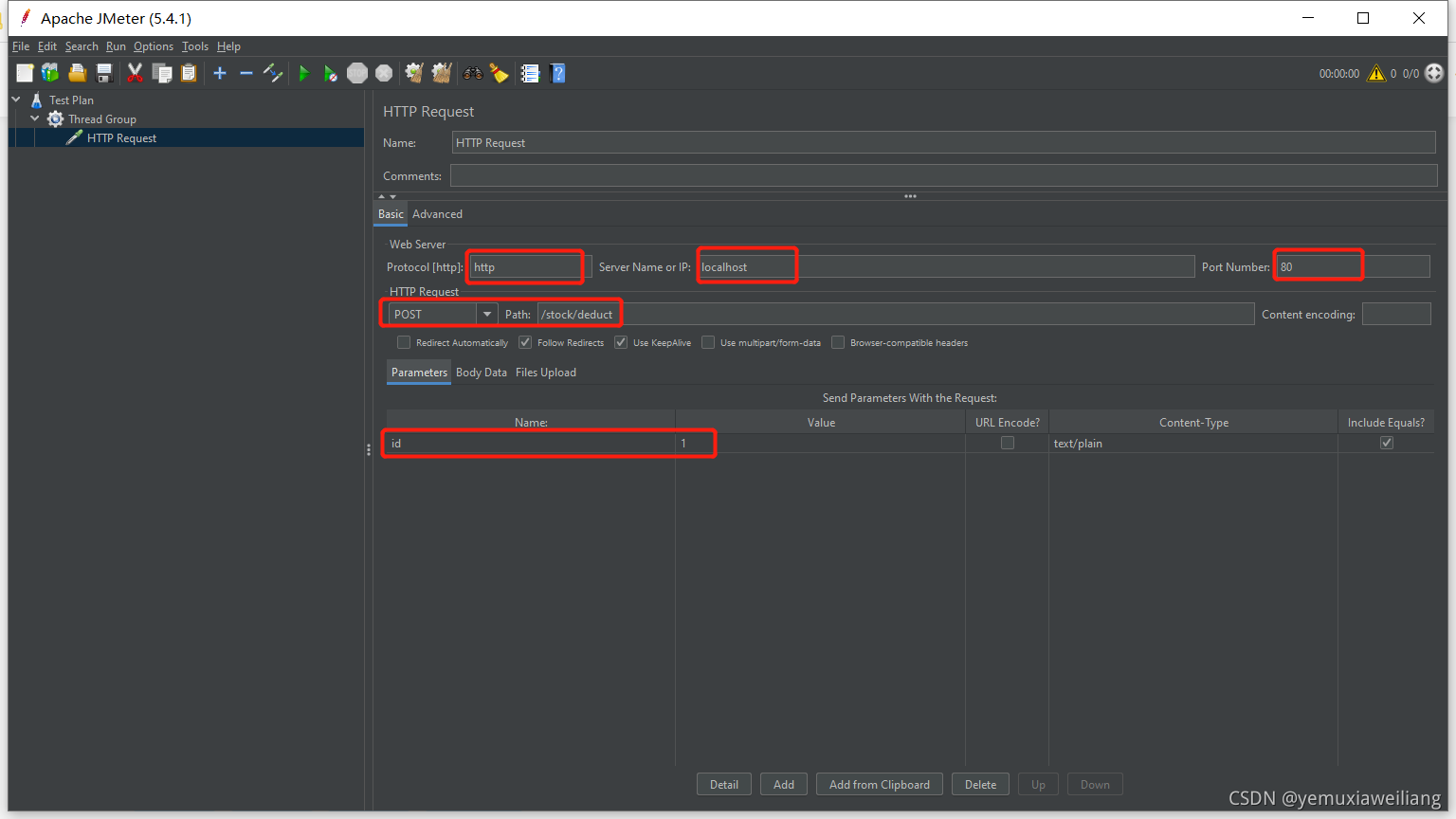Clear results with the single broom gear icon
Screen dimensions: 1456x819
point(414,73)
